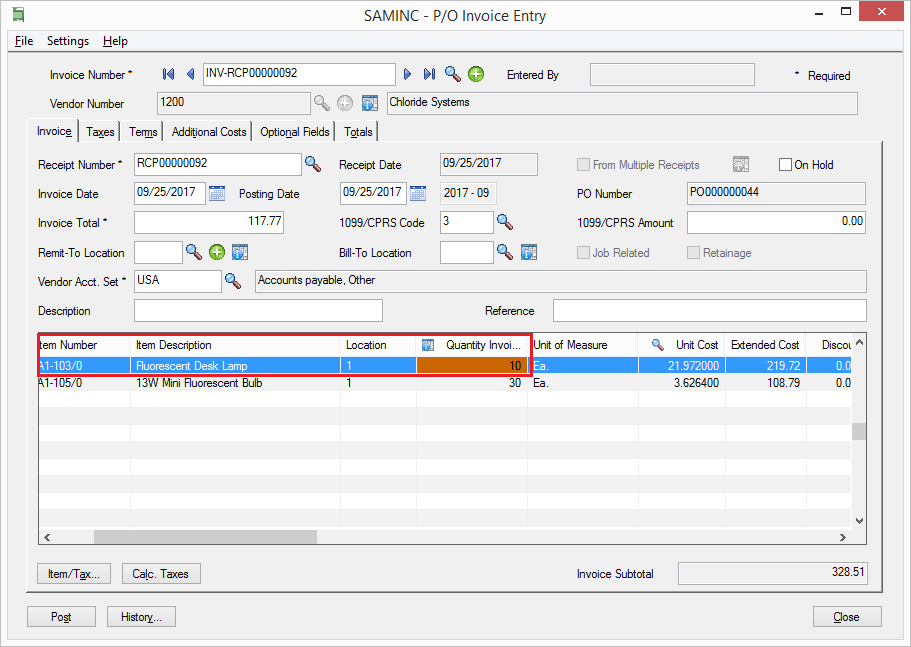Click Quantity Invoiced column zoom icon
This screenshot has height=647, width=911.
pos(428,345)
